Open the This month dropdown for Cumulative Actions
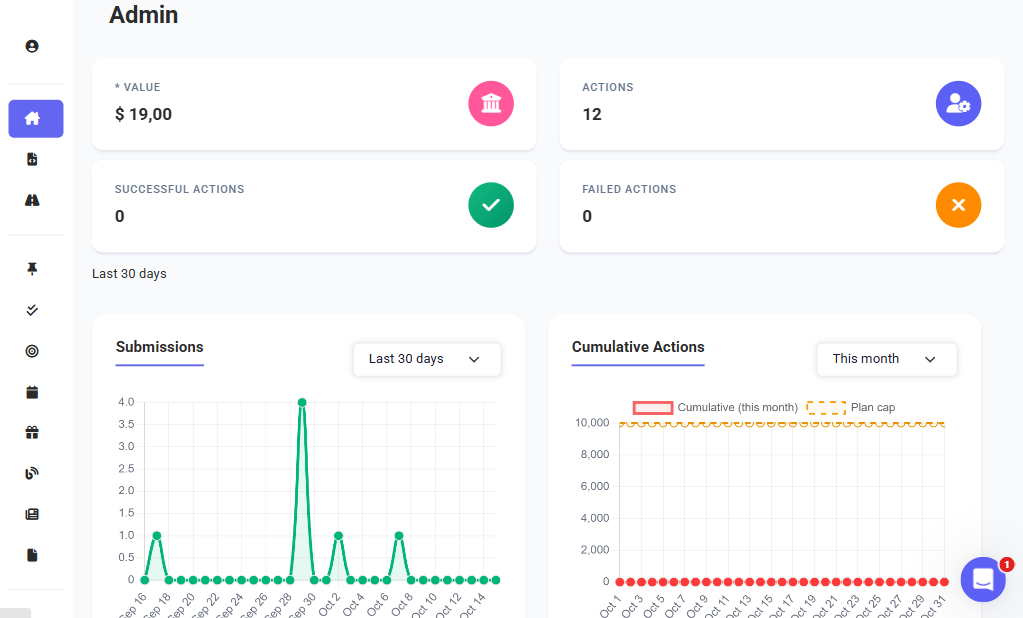1023x618 pixels. (886, 359)
